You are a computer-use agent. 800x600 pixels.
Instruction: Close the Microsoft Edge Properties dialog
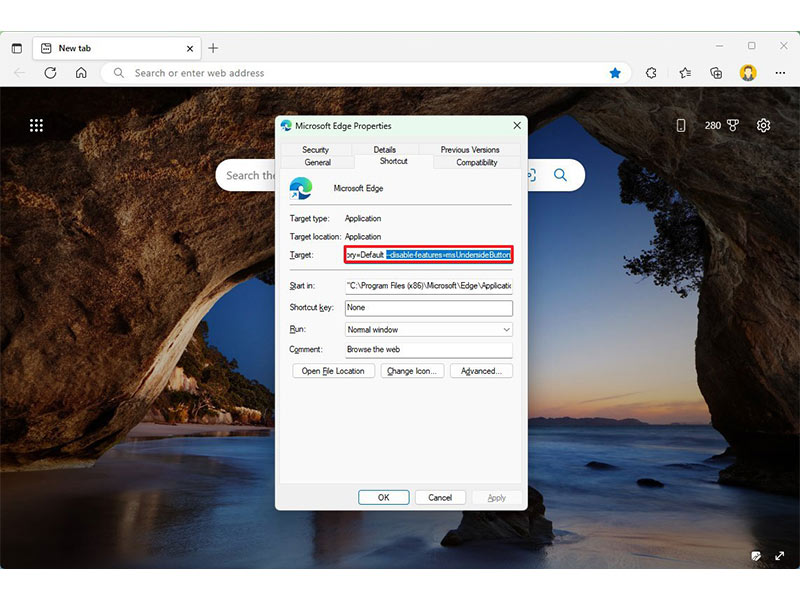(517, 126)
